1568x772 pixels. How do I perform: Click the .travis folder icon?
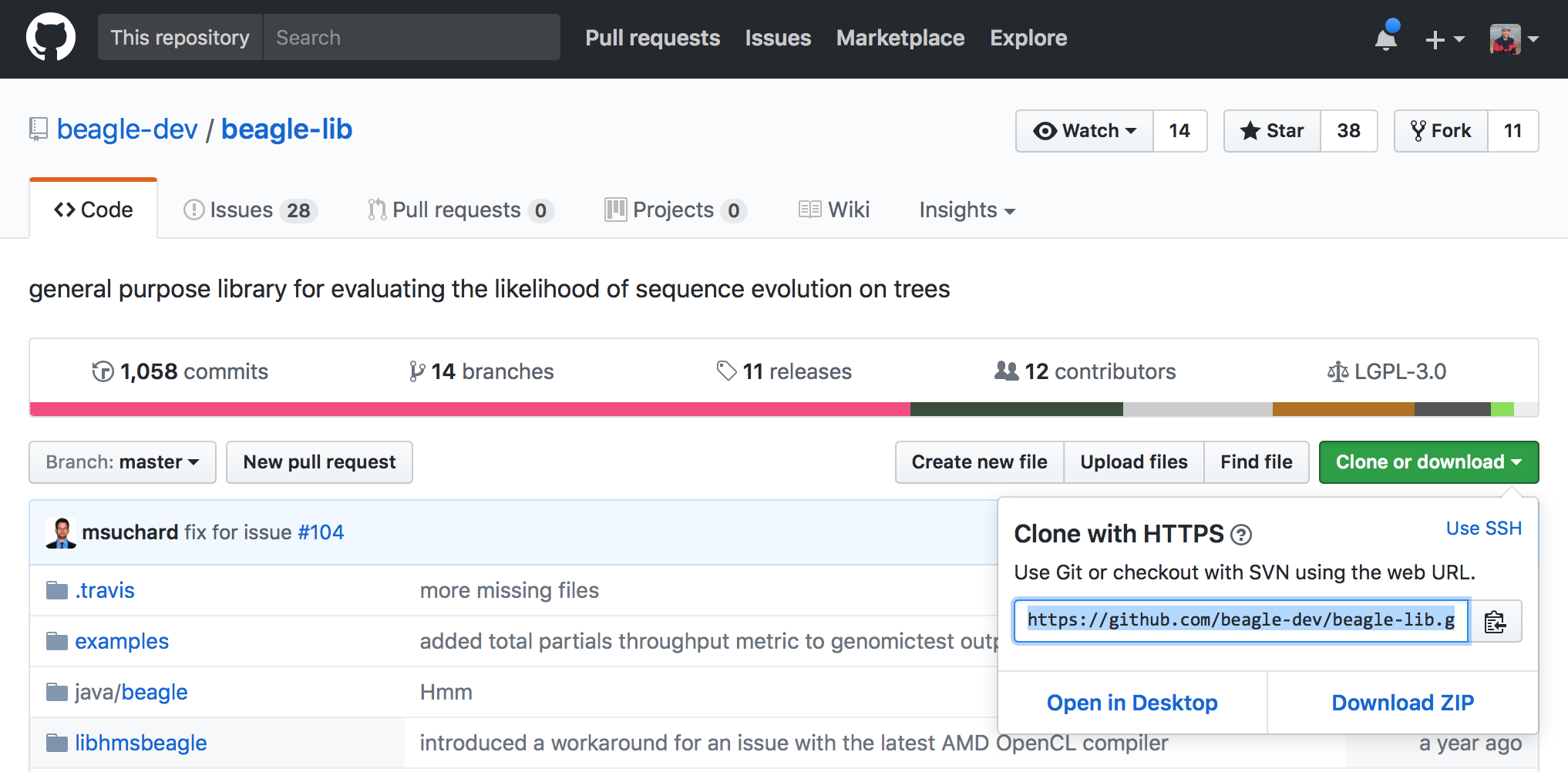coord(57,590)
